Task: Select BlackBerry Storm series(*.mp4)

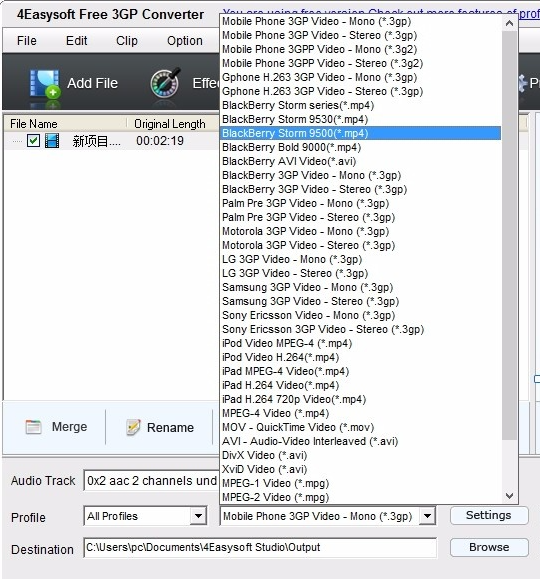Action: tap(360, 106)
